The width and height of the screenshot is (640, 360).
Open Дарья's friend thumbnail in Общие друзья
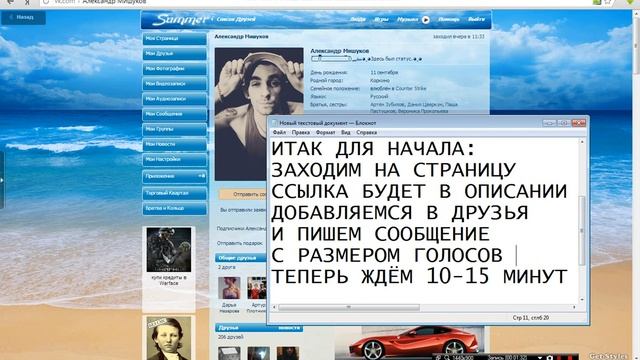[x=229, y=288]
